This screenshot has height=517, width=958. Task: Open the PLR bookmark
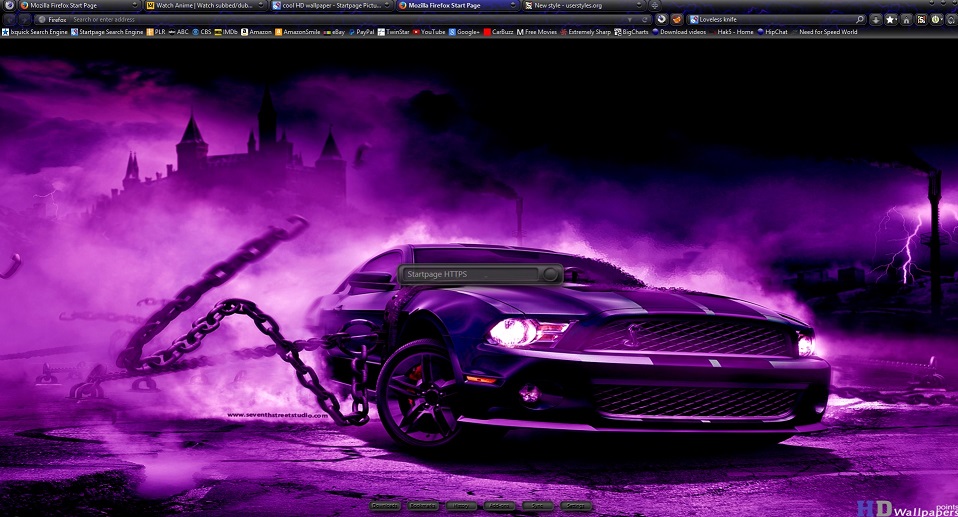(156, 32)
